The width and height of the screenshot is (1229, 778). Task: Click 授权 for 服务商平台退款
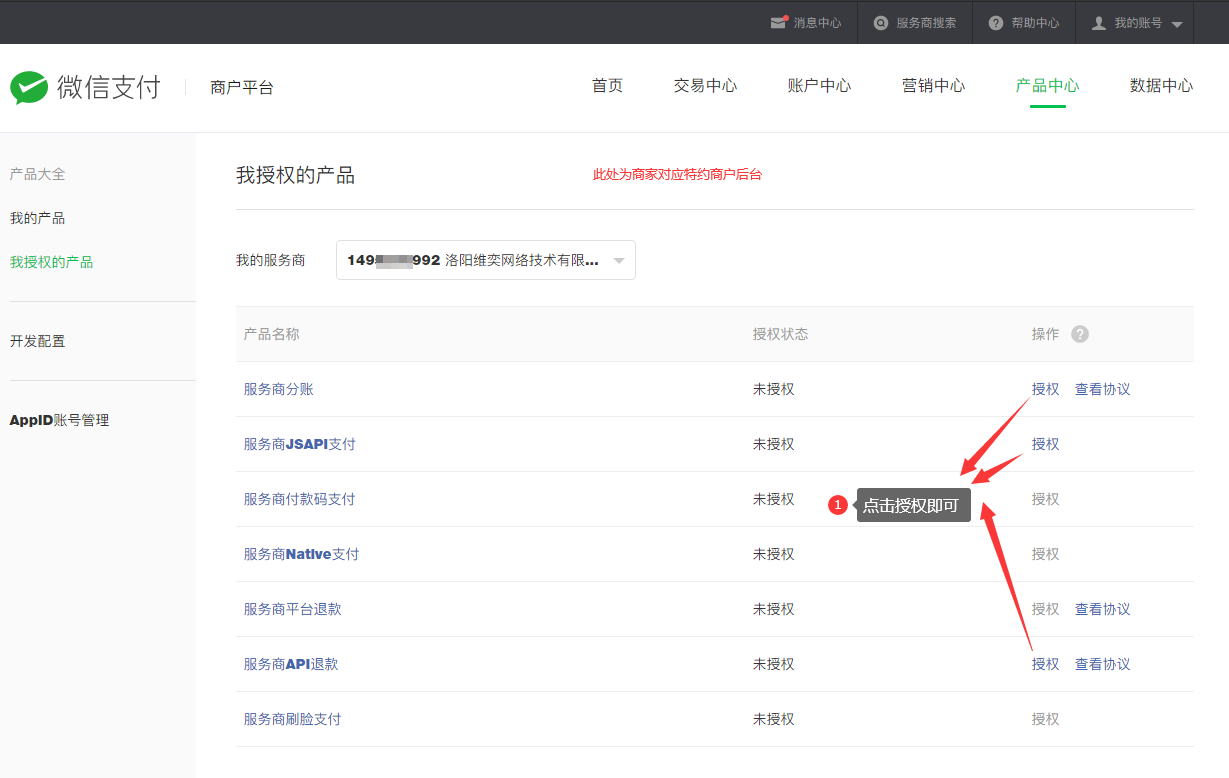point(1045,609)
